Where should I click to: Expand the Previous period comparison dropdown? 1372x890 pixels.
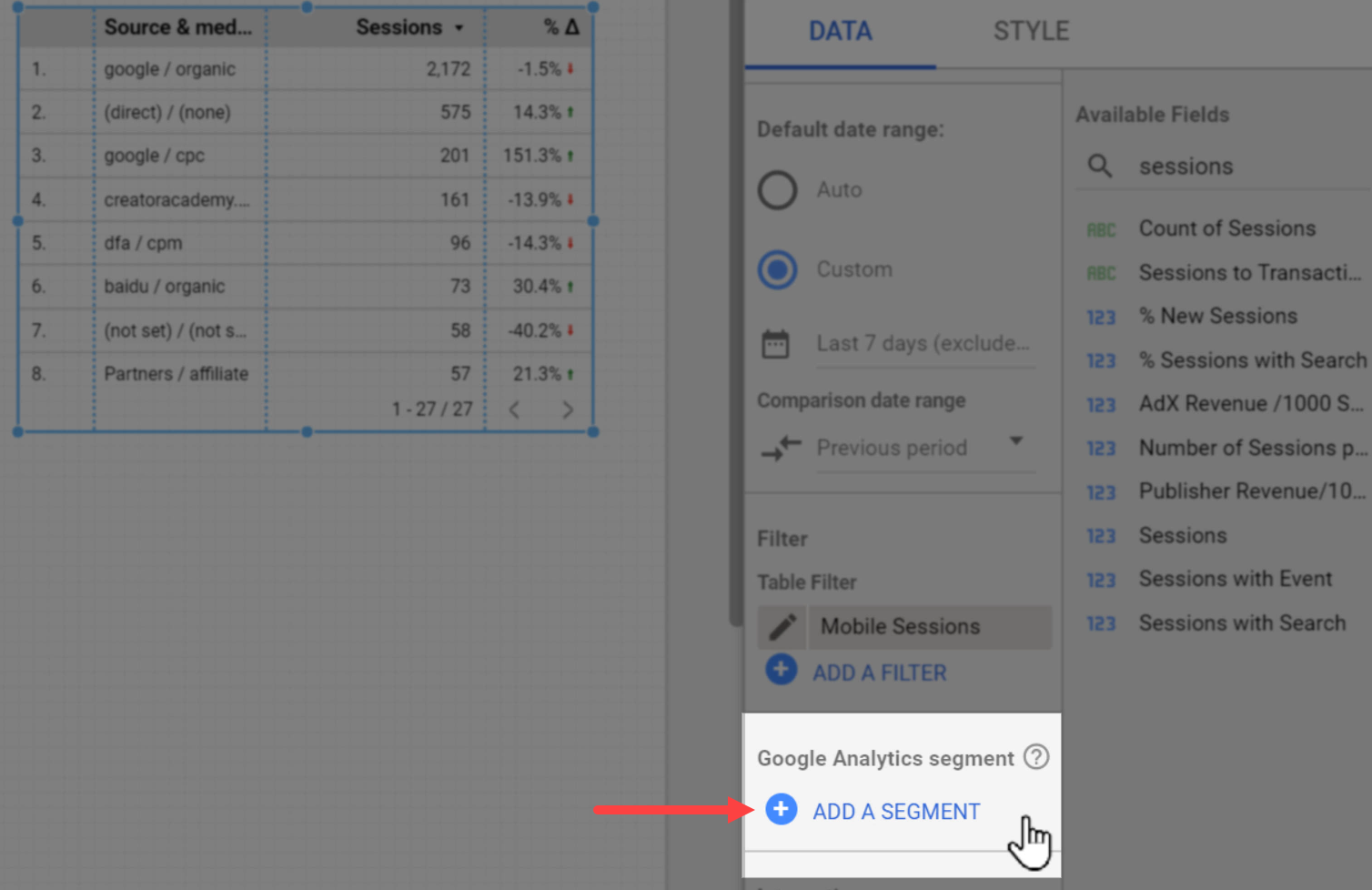point(1016,441)
